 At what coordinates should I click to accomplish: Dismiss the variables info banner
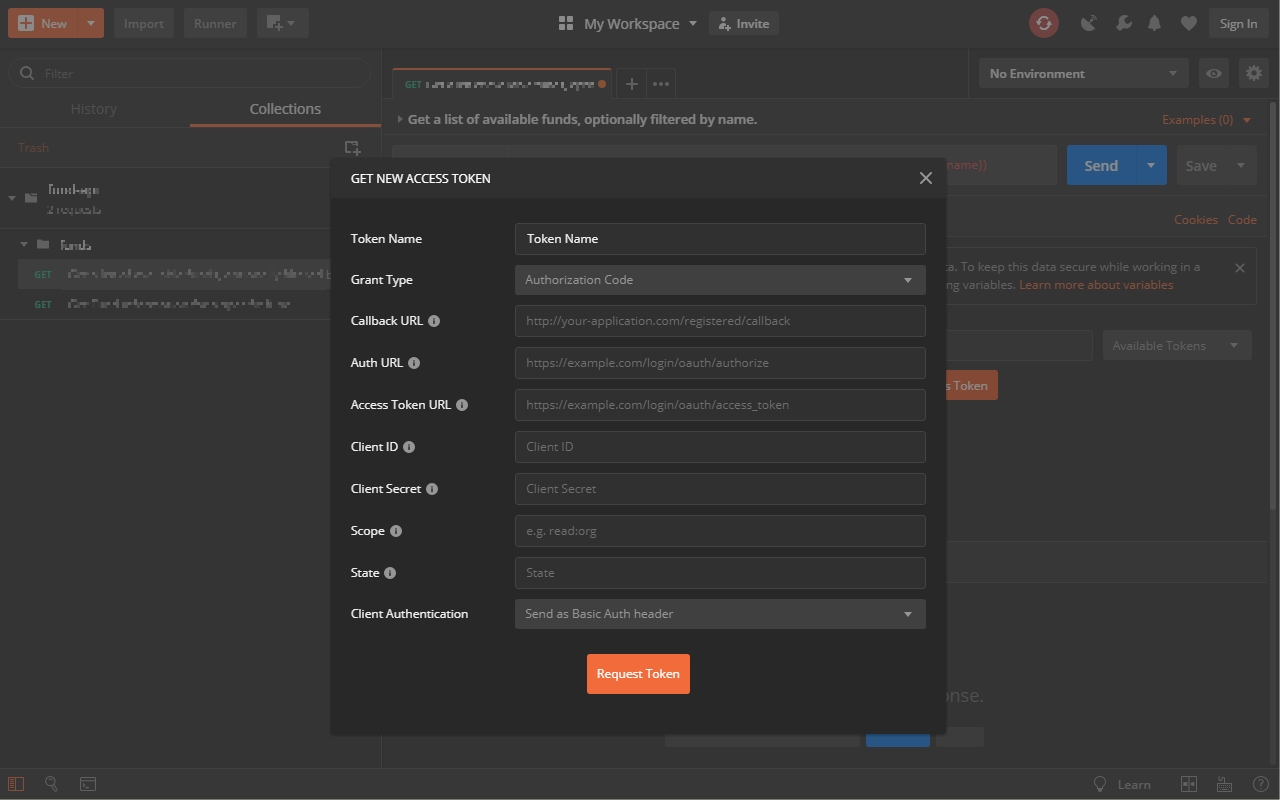pyautogui.click(x=1240, y=268)
